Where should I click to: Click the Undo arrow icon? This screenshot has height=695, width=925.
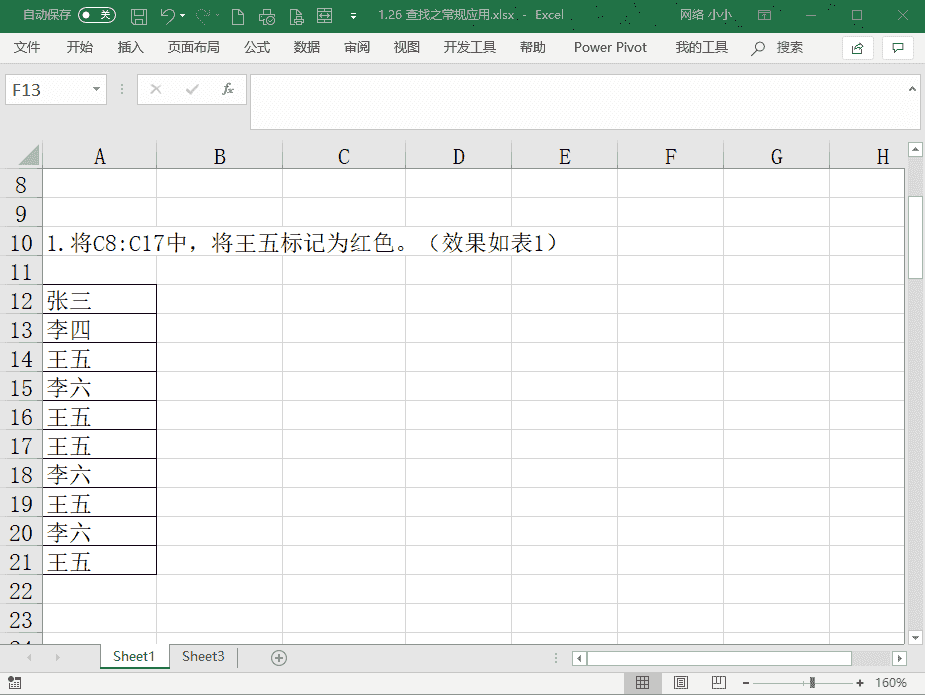(168, 16)
